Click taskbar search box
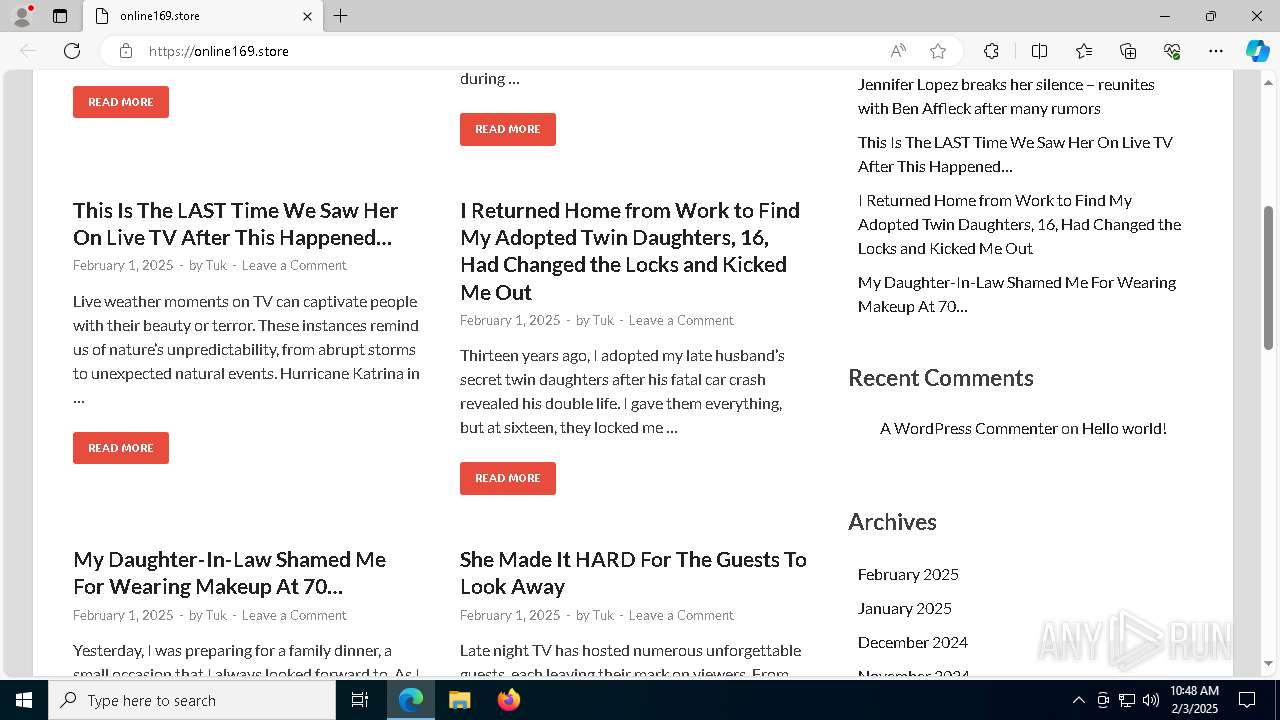1280x720 pixels. click(x=192, y=700)
